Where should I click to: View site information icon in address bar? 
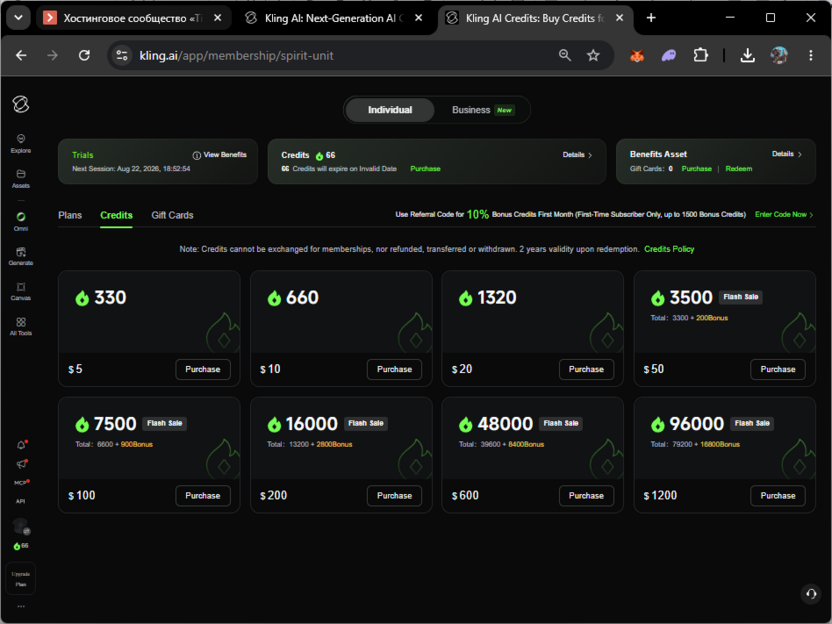[x=122, y=55]
